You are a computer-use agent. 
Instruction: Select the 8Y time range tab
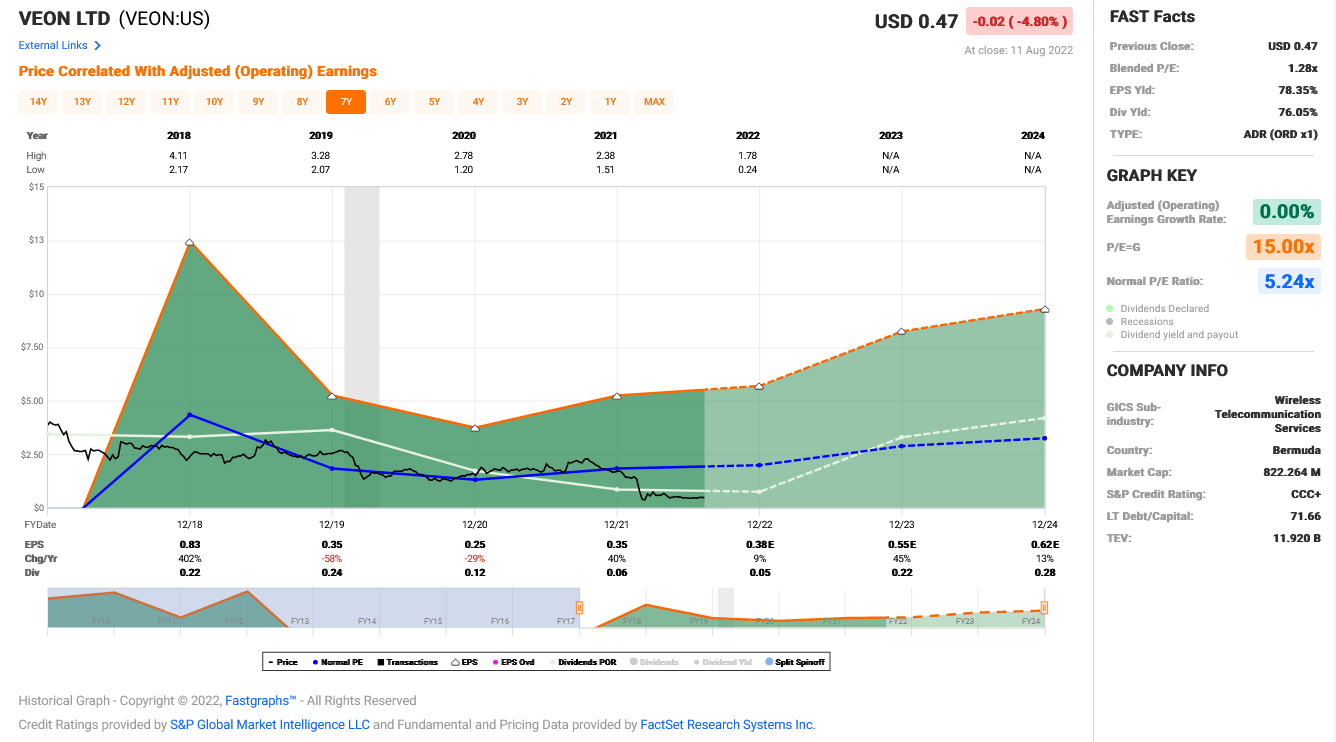click(x=302, y=102)
